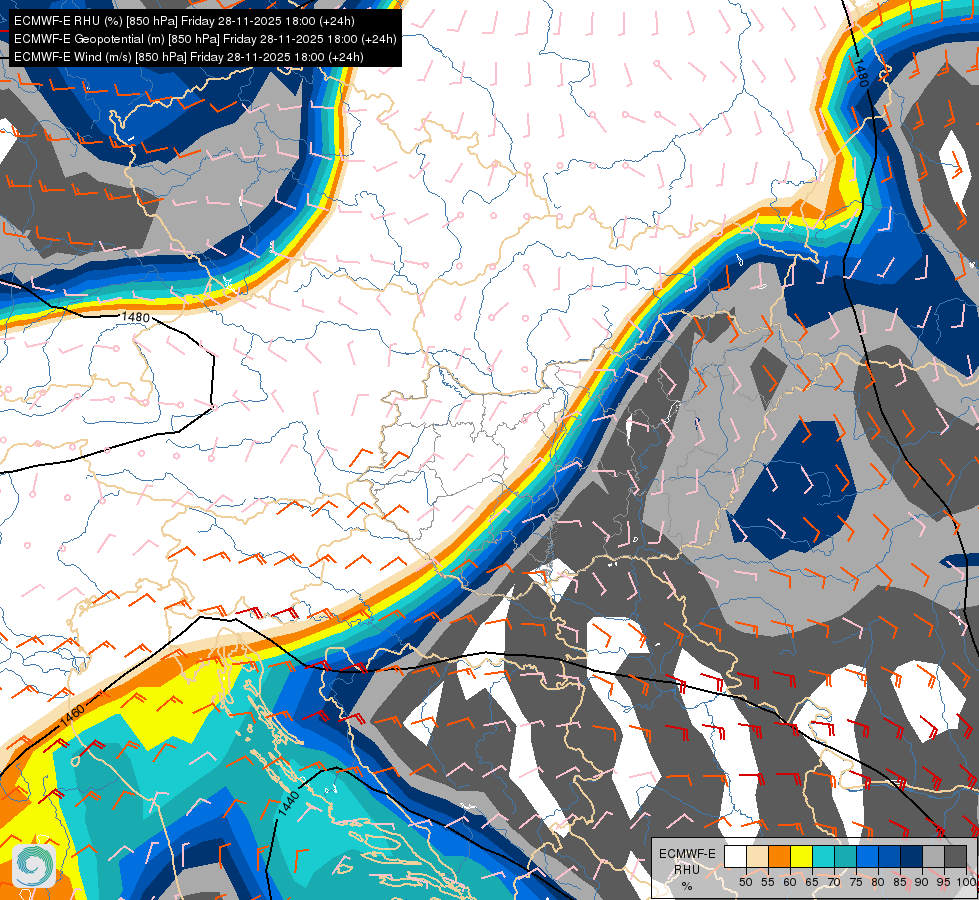
Task: Click the yellow 60-65% legend swatch
Action: coord(802,856)
